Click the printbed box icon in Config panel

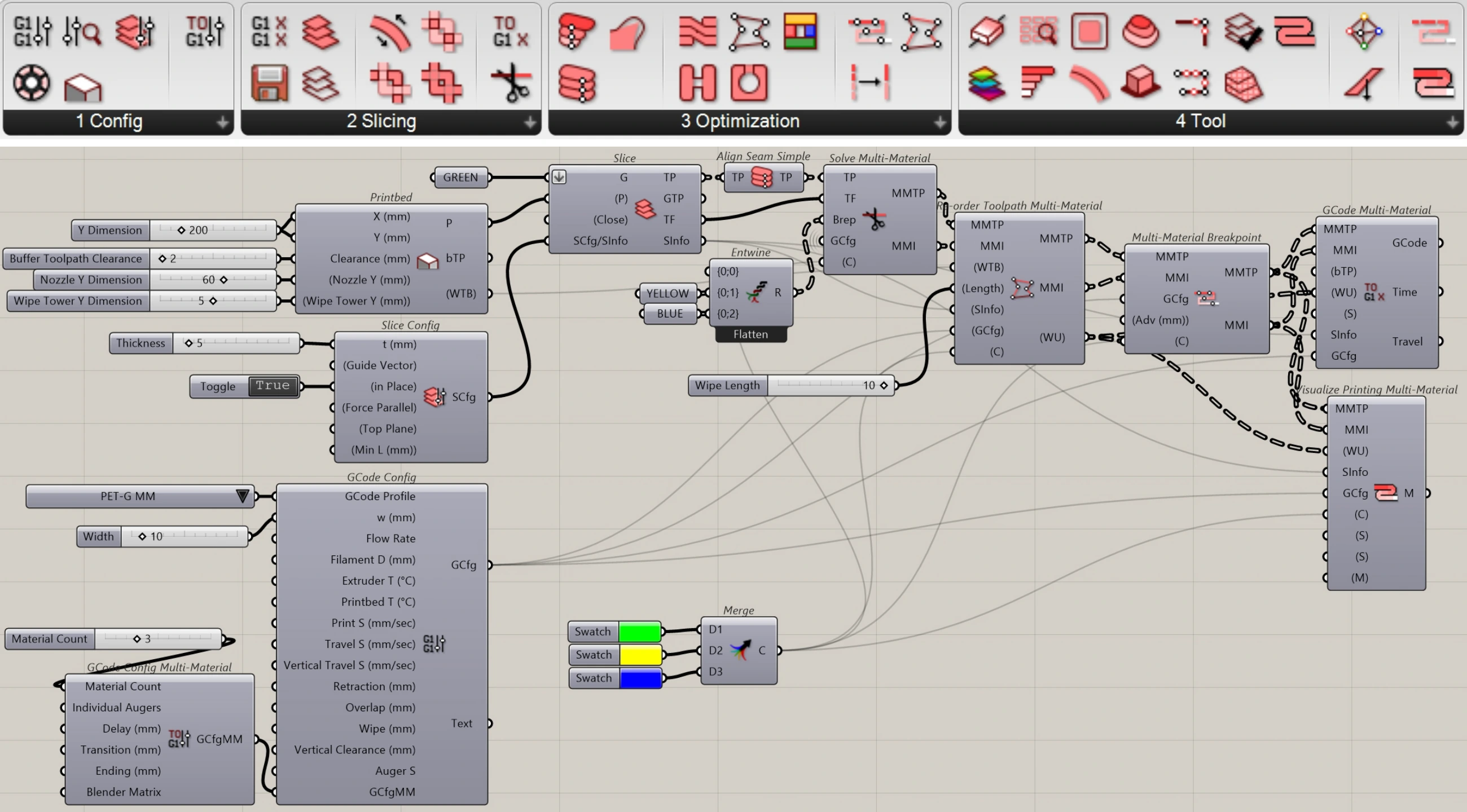[x=83, y=87]
